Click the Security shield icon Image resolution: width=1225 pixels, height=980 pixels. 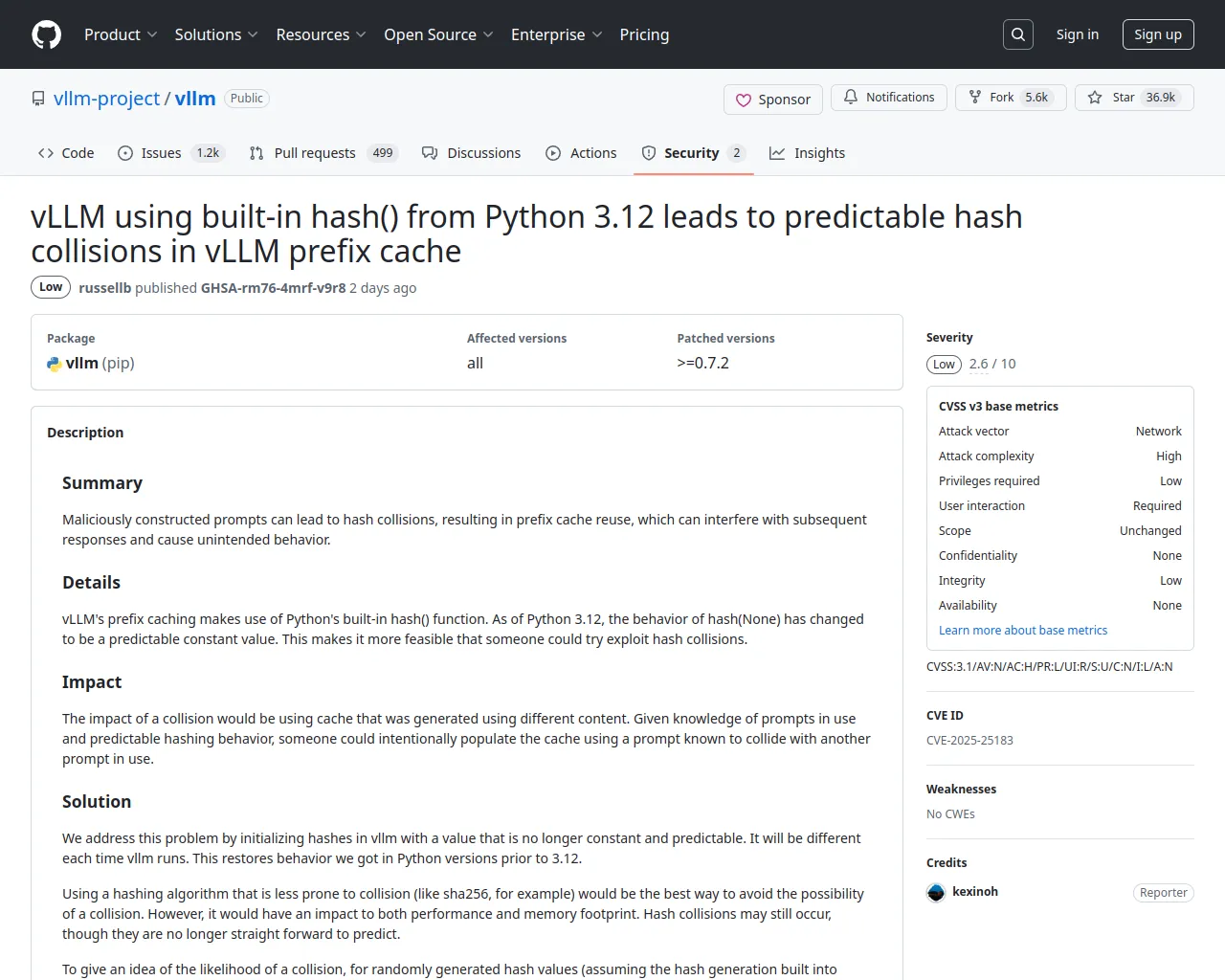tap(649, 153)
